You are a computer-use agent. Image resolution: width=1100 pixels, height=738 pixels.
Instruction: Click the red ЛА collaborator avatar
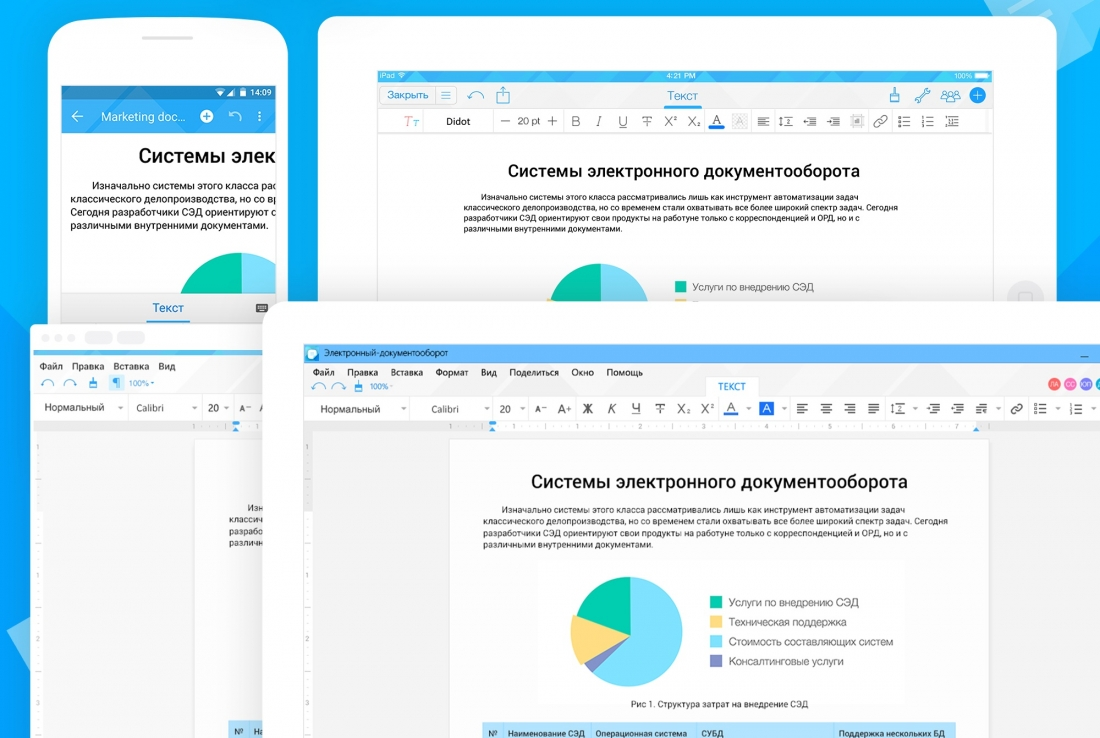1054,384
